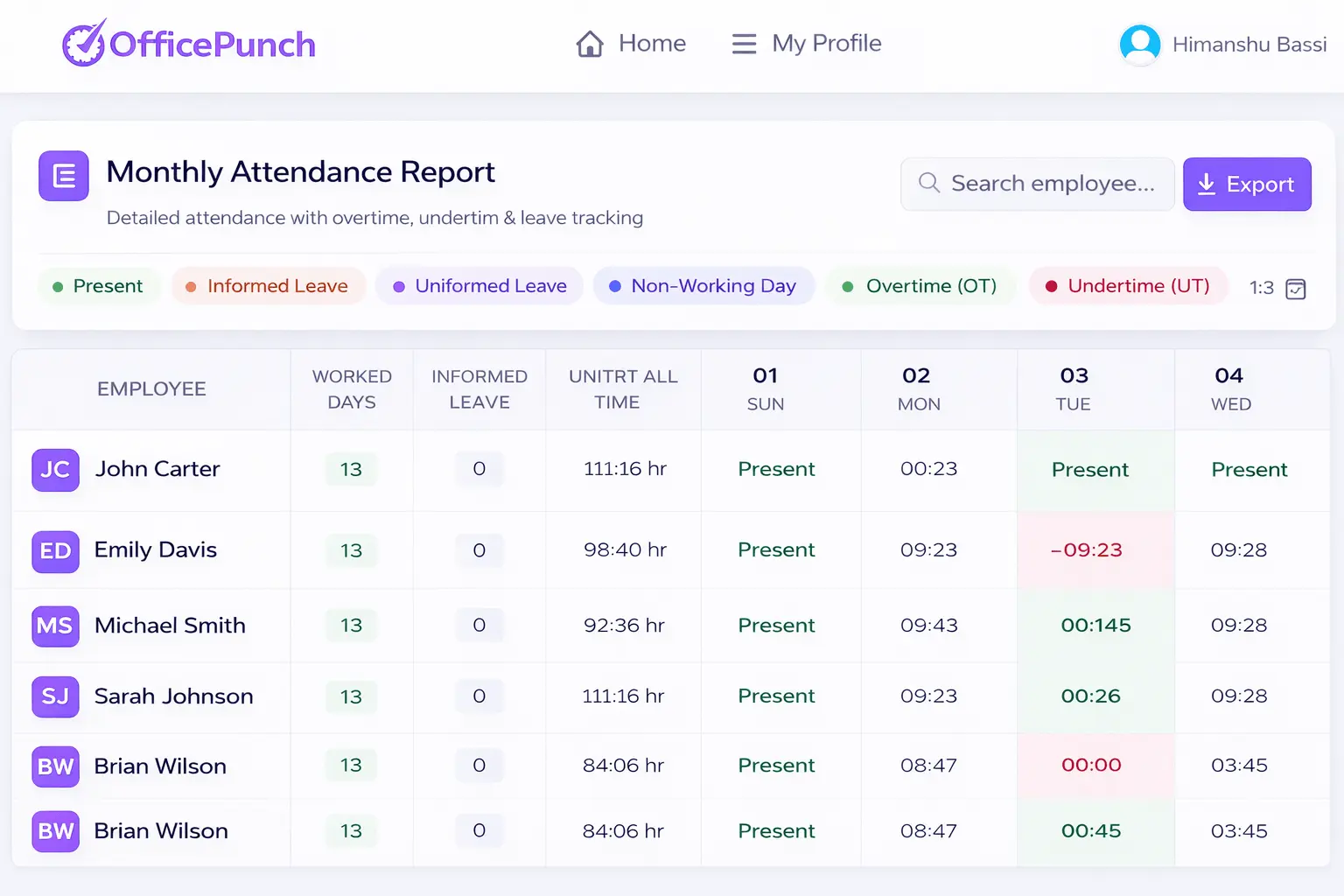The width and height of the screenshot is (1344, 896).
Task: Click John Carter's JC avatar badge
Action: 55,470
